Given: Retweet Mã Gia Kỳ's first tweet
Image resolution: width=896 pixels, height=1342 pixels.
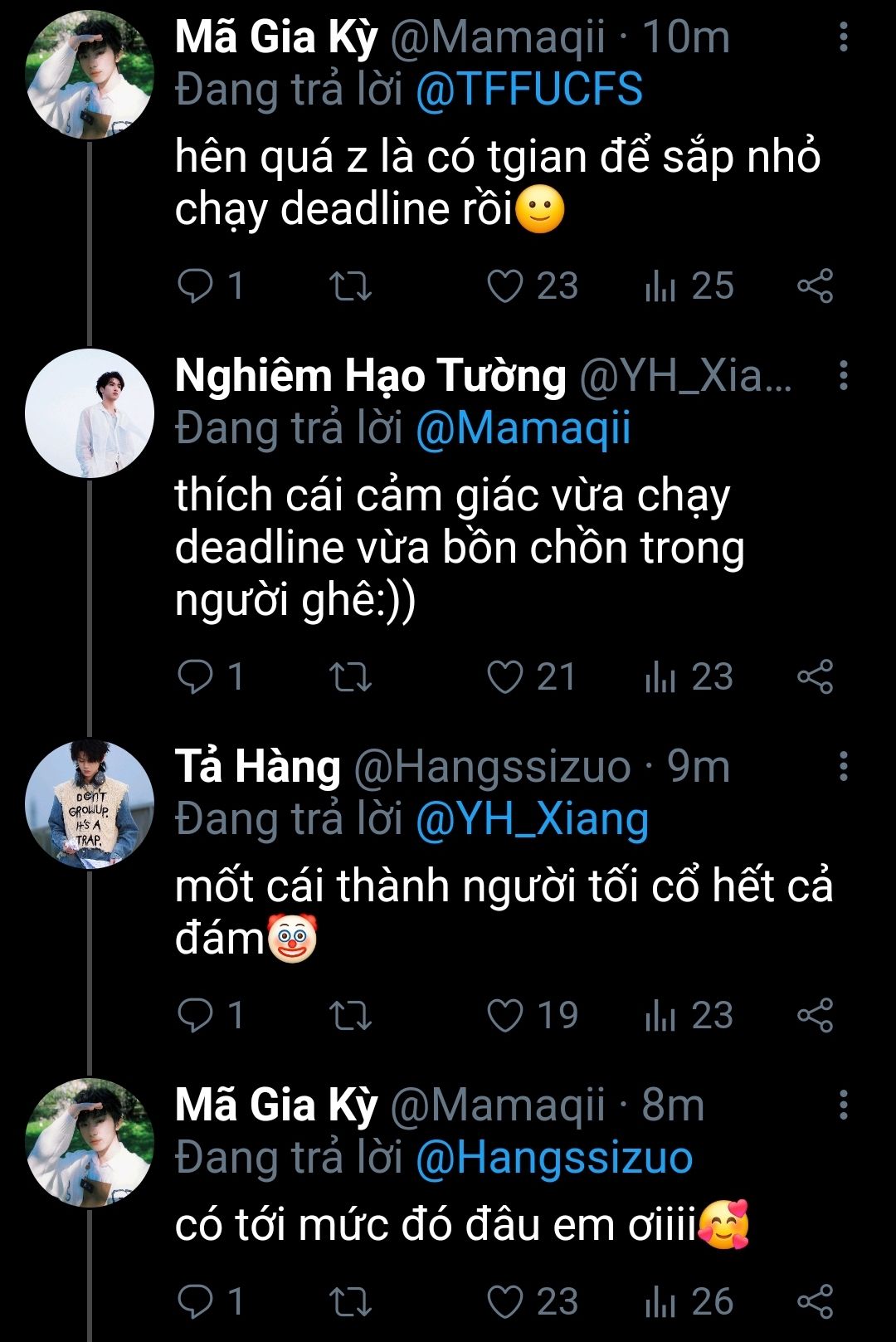Looking at the screenshot, I should [x=350, y=286].
